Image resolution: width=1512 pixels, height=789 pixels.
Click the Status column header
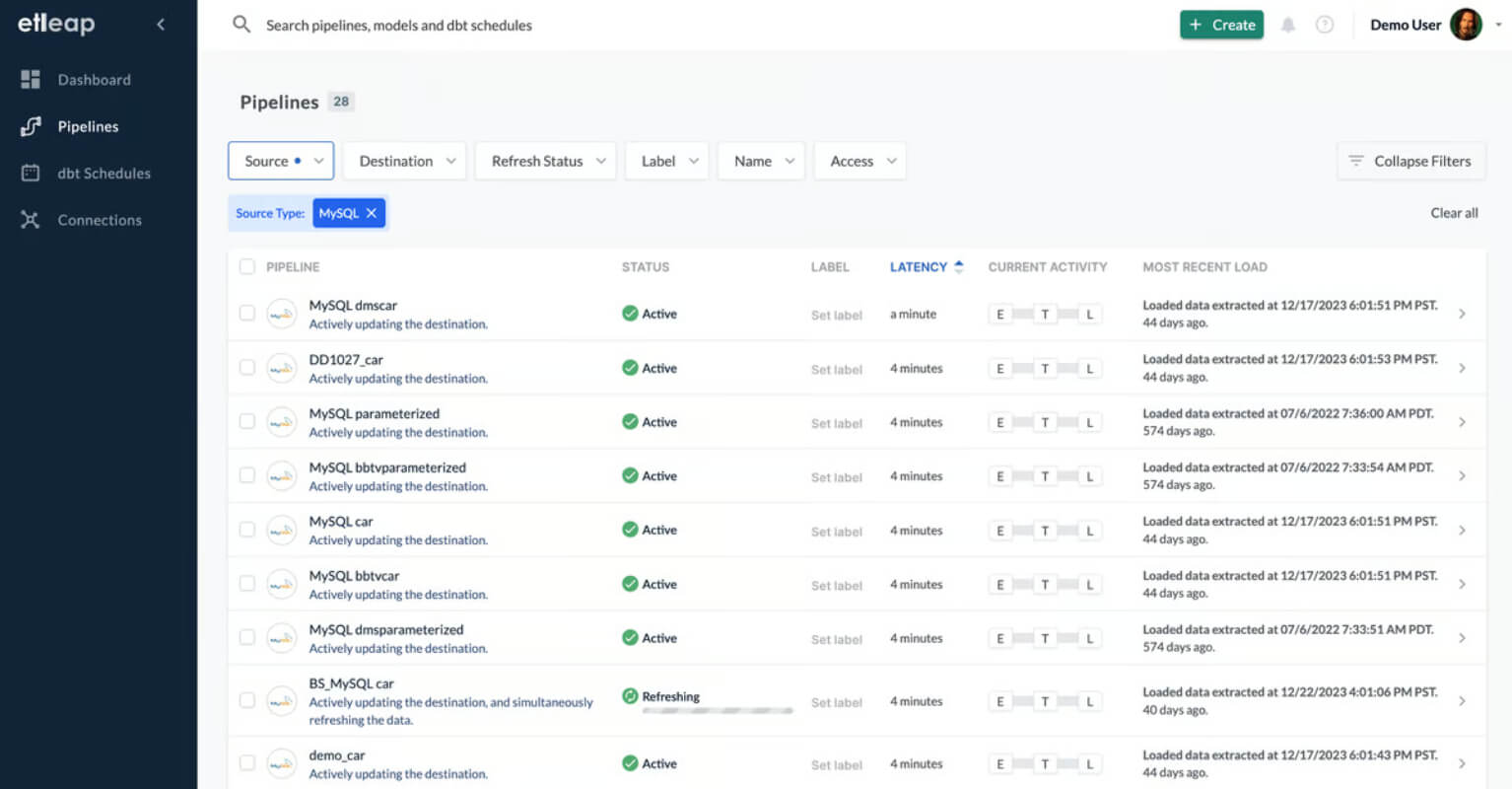pyautogui.click(x=646, y=267)
